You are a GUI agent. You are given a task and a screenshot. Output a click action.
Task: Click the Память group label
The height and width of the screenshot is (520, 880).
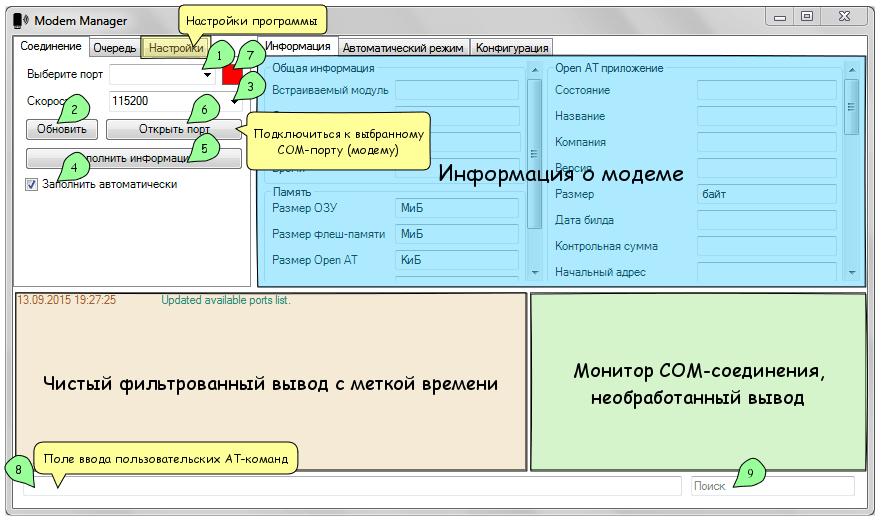(x=292, y=192)
